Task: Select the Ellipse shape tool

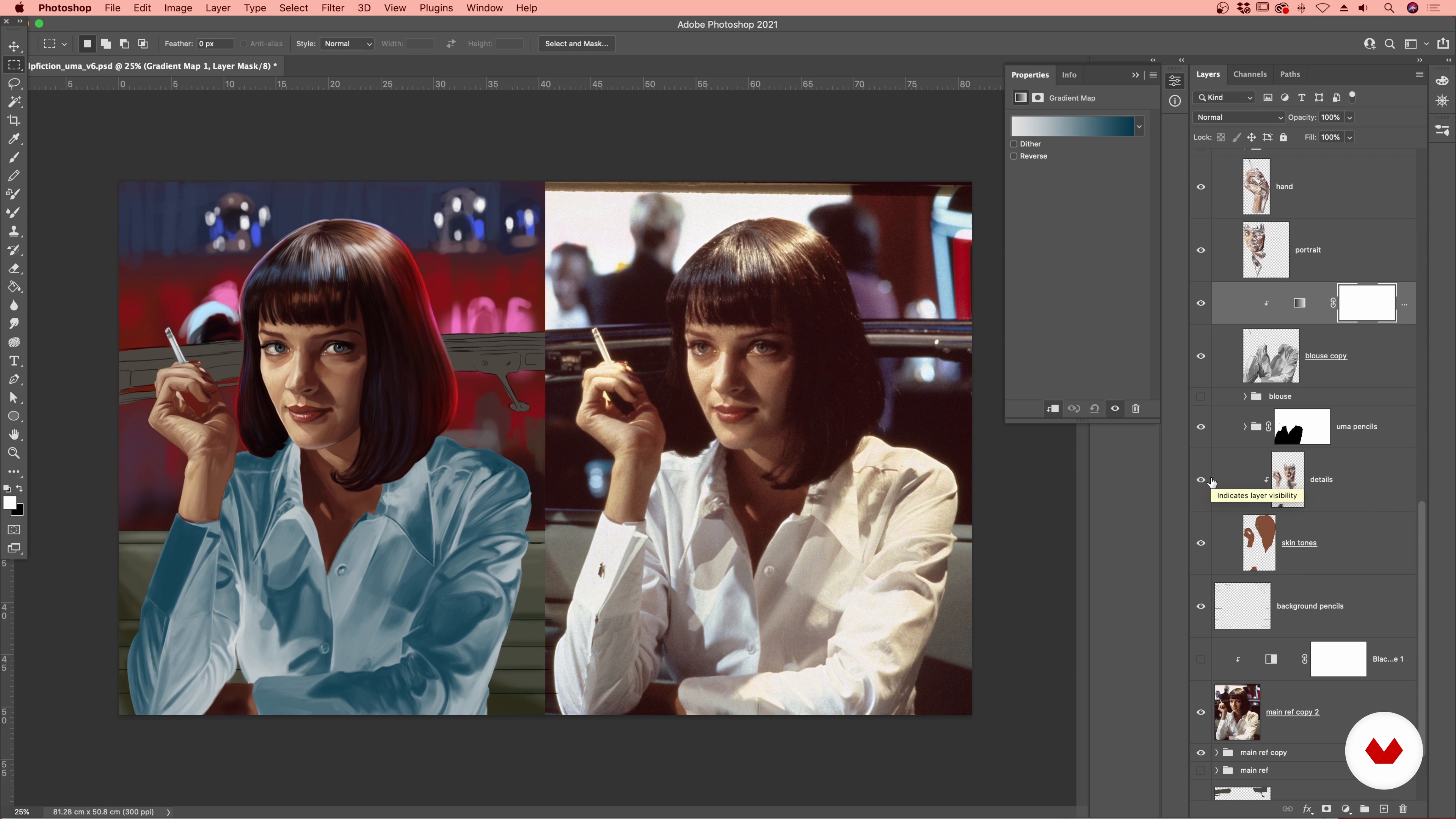Action: tap(14, 416)
